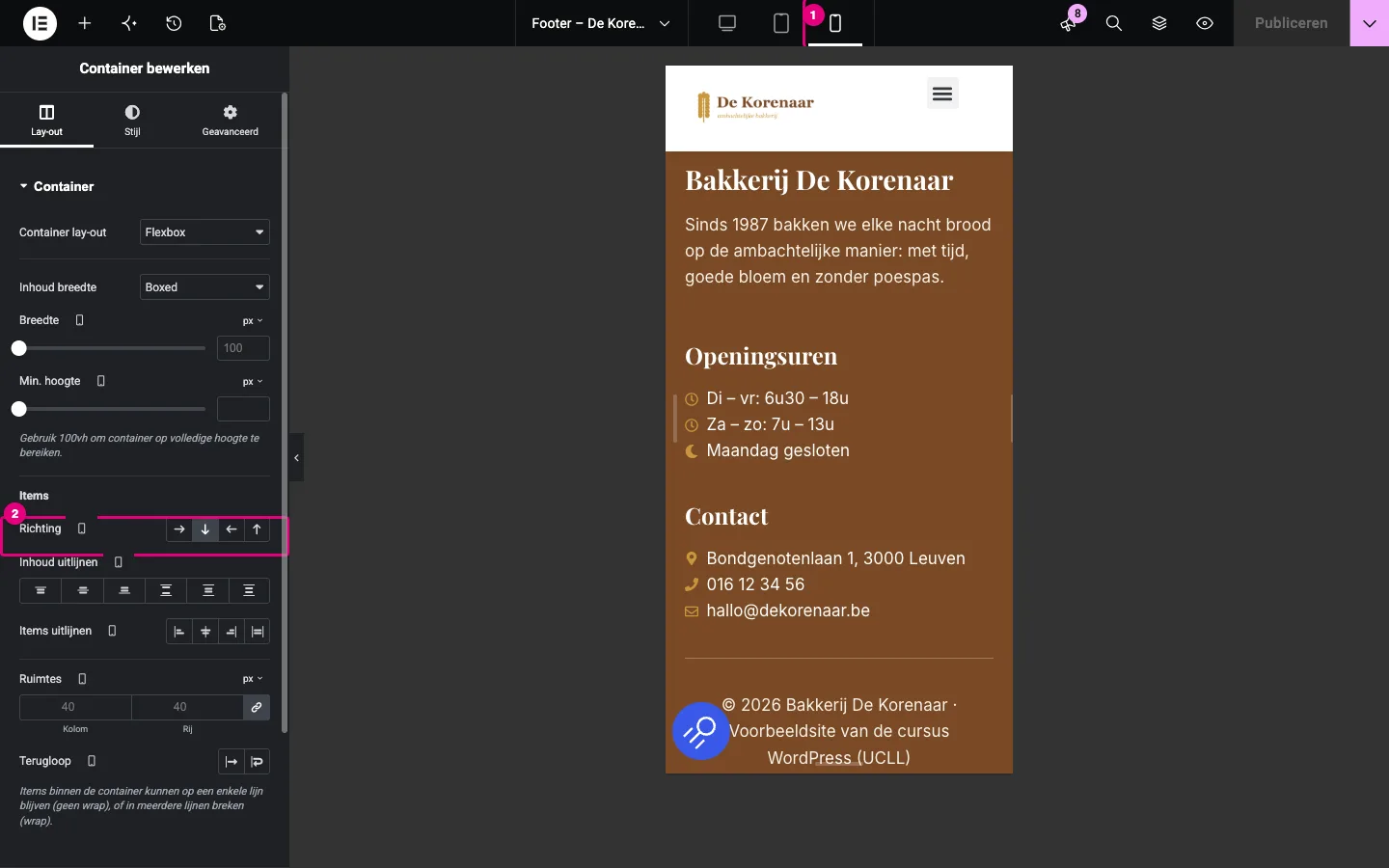Image resolution: width=1389 pixels, height=868 pixels.
Task: Set direction to reversed column (up arrow)
Action: pos(257,529)
